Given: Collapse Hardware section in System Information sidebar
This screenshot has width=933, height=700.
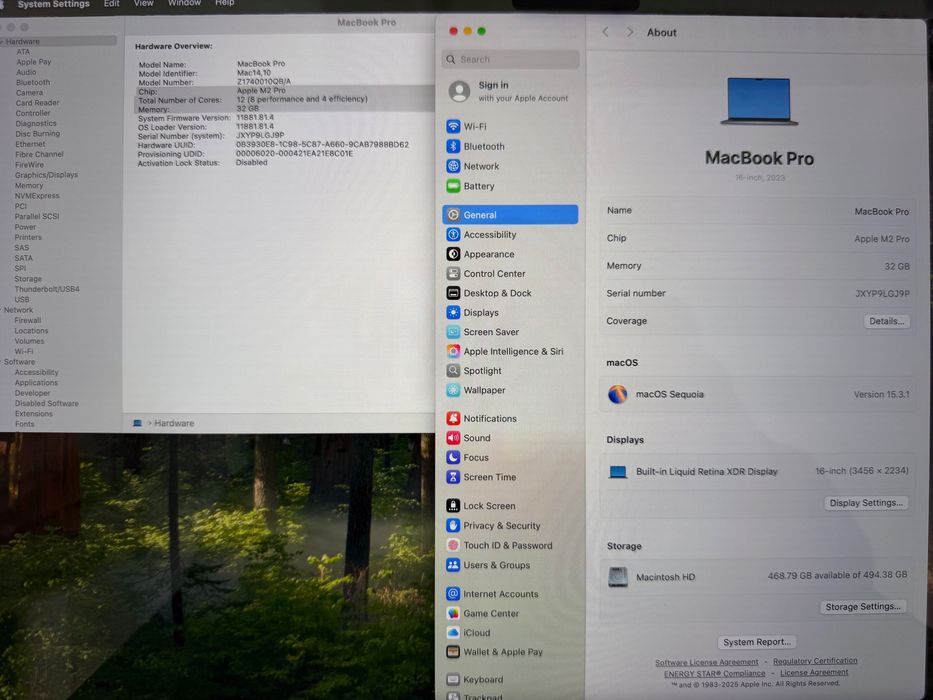Looking at the screenshot, I should 2,42.
